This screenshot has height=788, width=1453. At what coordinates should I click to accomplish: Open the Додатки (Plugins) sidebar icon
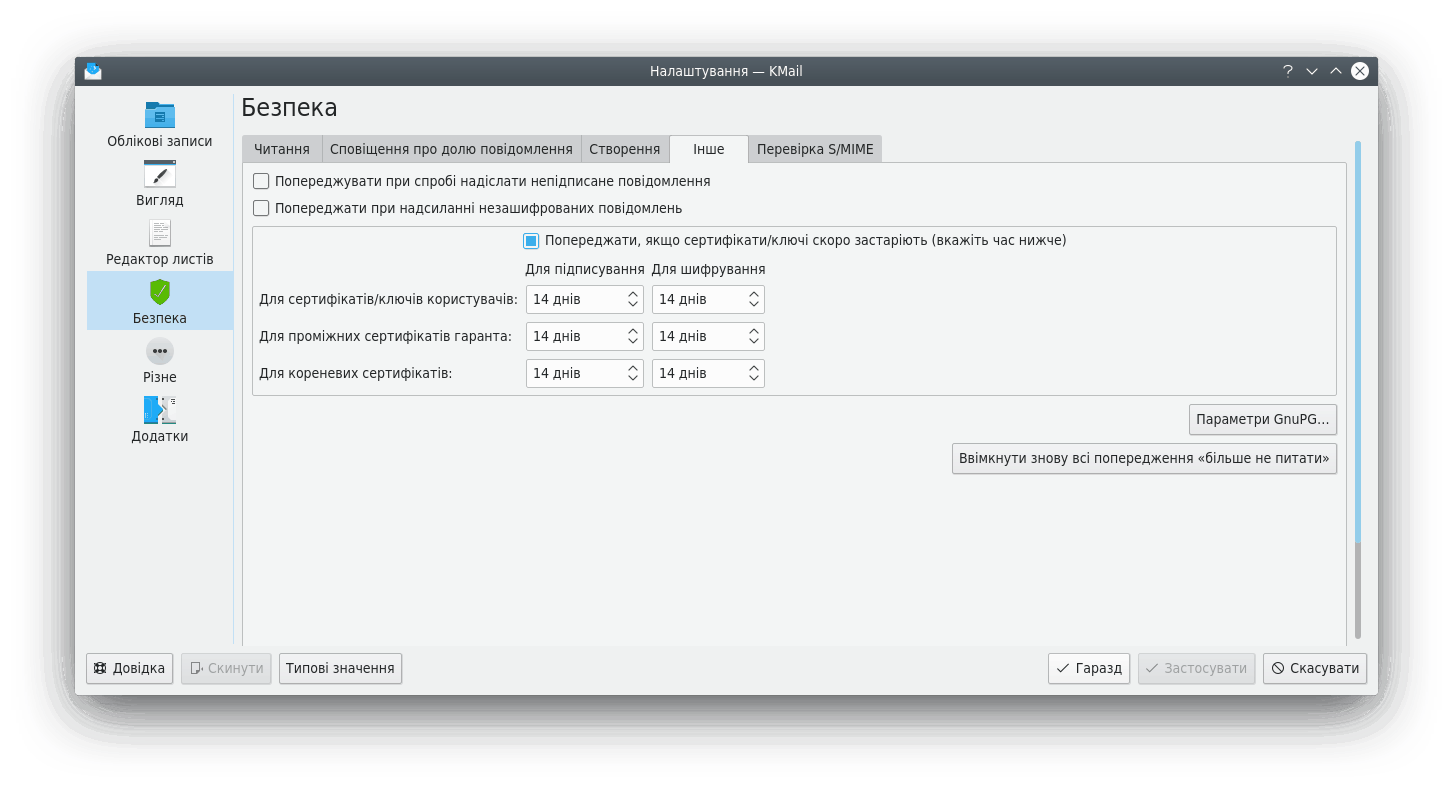click(x=159, y=410)
